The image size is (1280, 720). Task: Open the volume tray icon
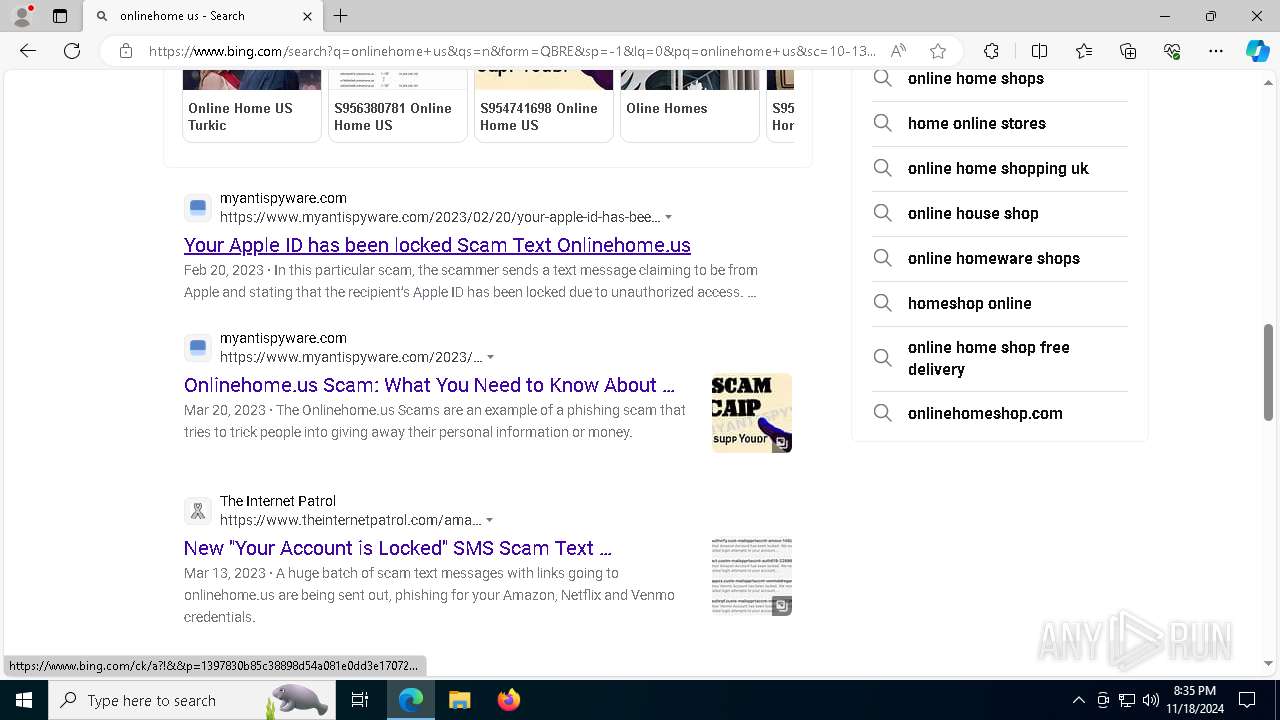[1150, 700]
